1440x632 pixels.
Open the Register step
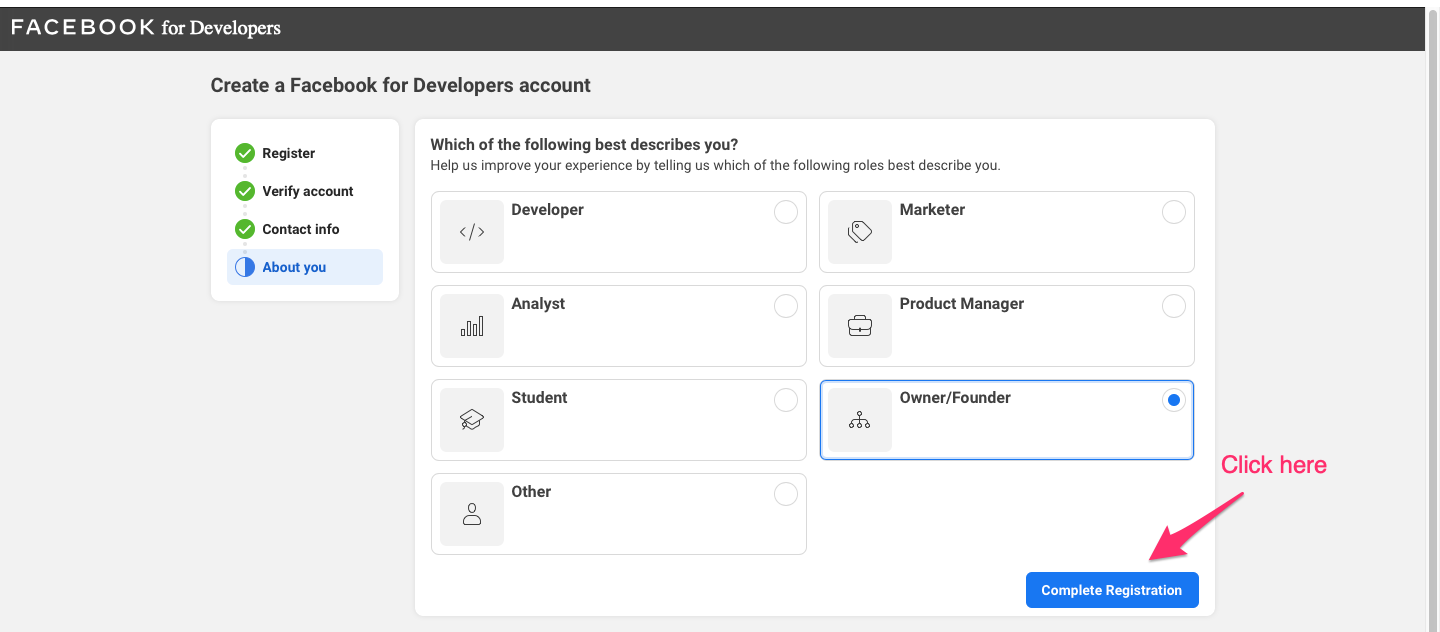point(305,153)
